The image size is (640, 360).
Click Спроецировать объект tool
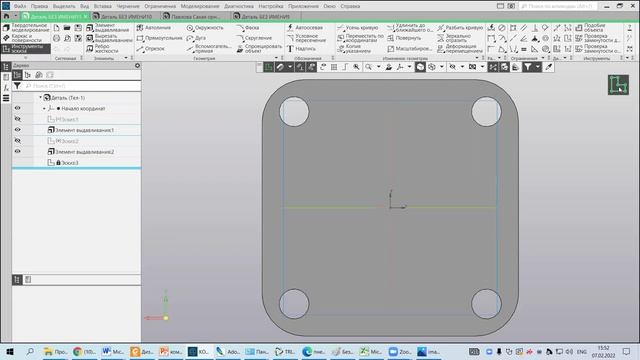259,49
